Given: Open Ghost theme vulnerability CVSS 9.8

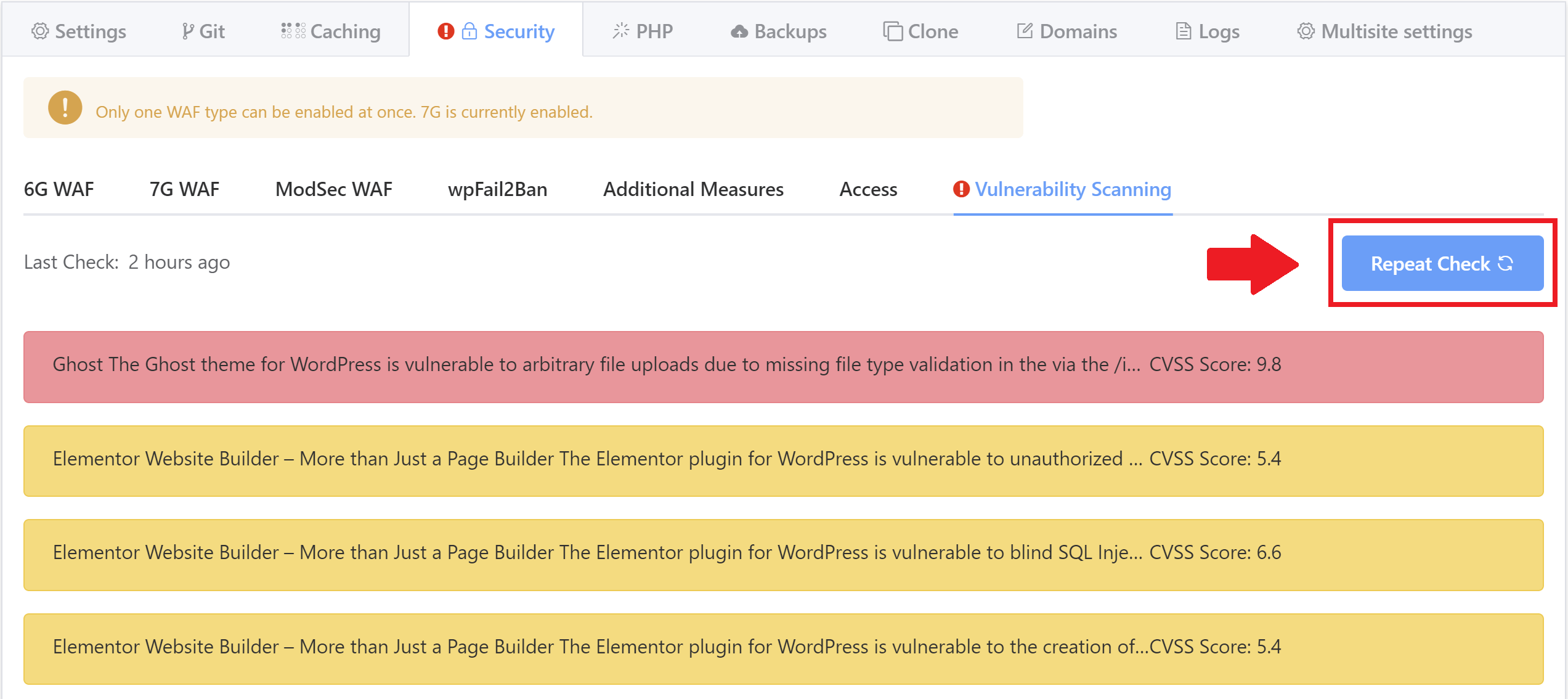Looking at the screenshot, I should tap(784, 367).
